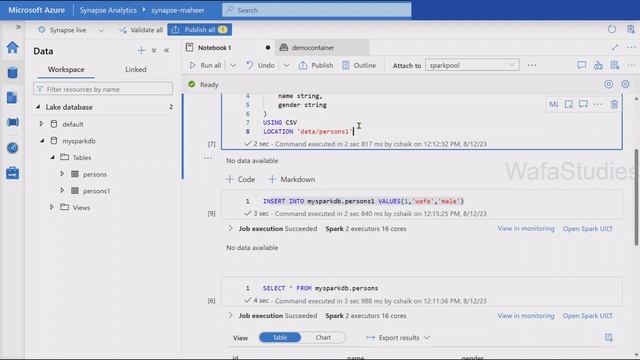Open the Run all dropdown arrow

[233, 65]
